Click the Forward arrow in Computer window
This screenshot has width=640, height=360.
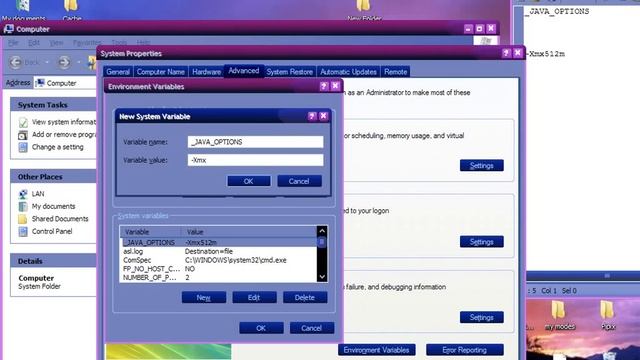click(64, 62)
